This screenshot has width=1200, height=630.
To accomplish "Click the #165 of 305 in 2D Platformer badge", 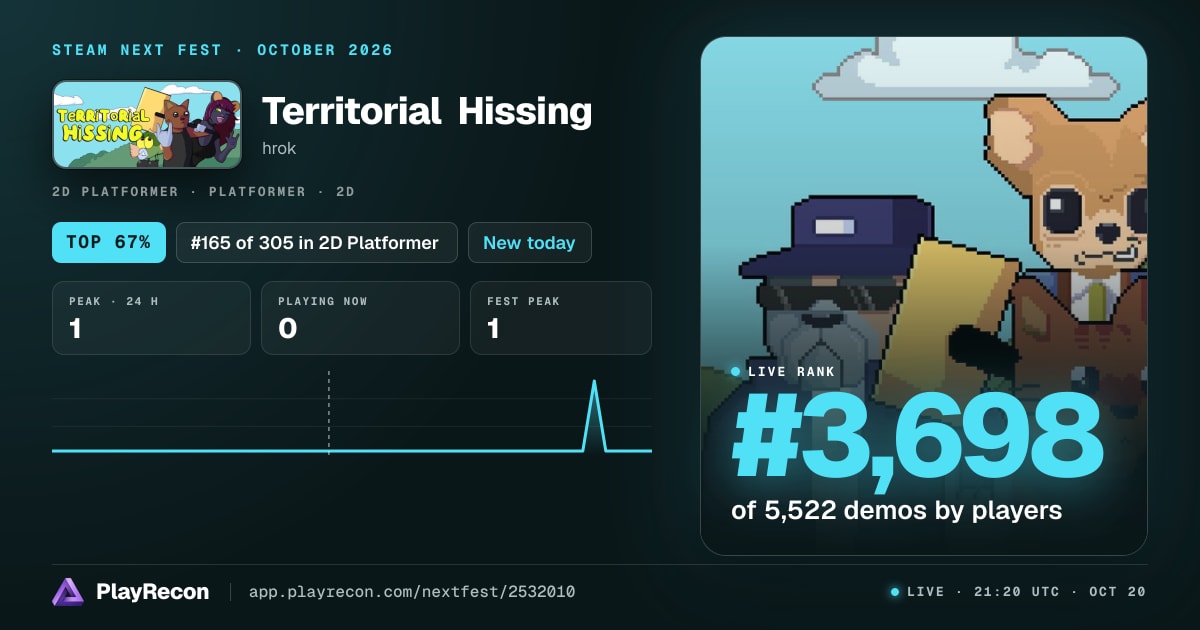I will (x=317, y=242).
